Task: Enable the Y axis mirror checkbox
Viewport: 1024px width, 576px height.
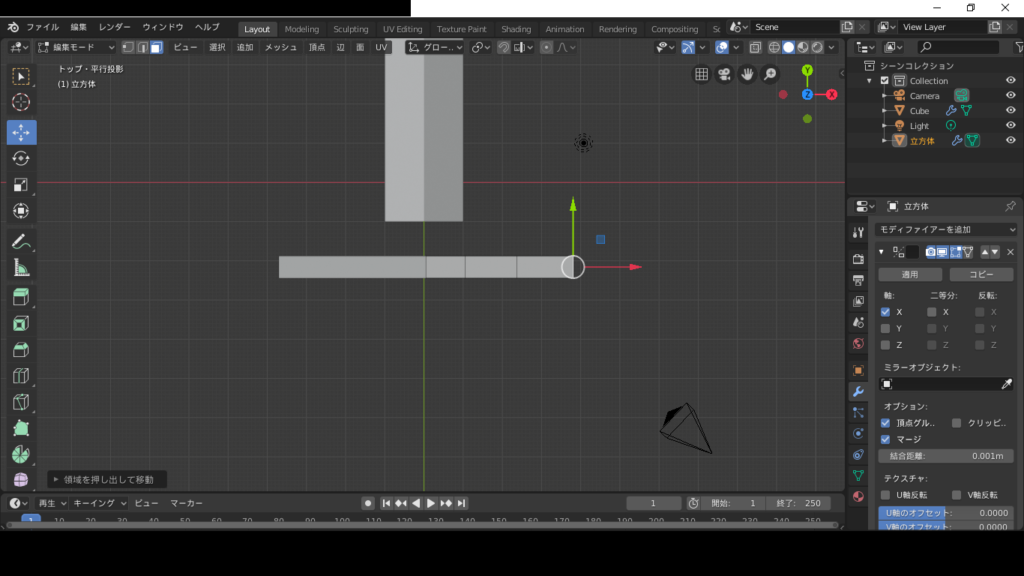Action: click(x=885, y=328)
